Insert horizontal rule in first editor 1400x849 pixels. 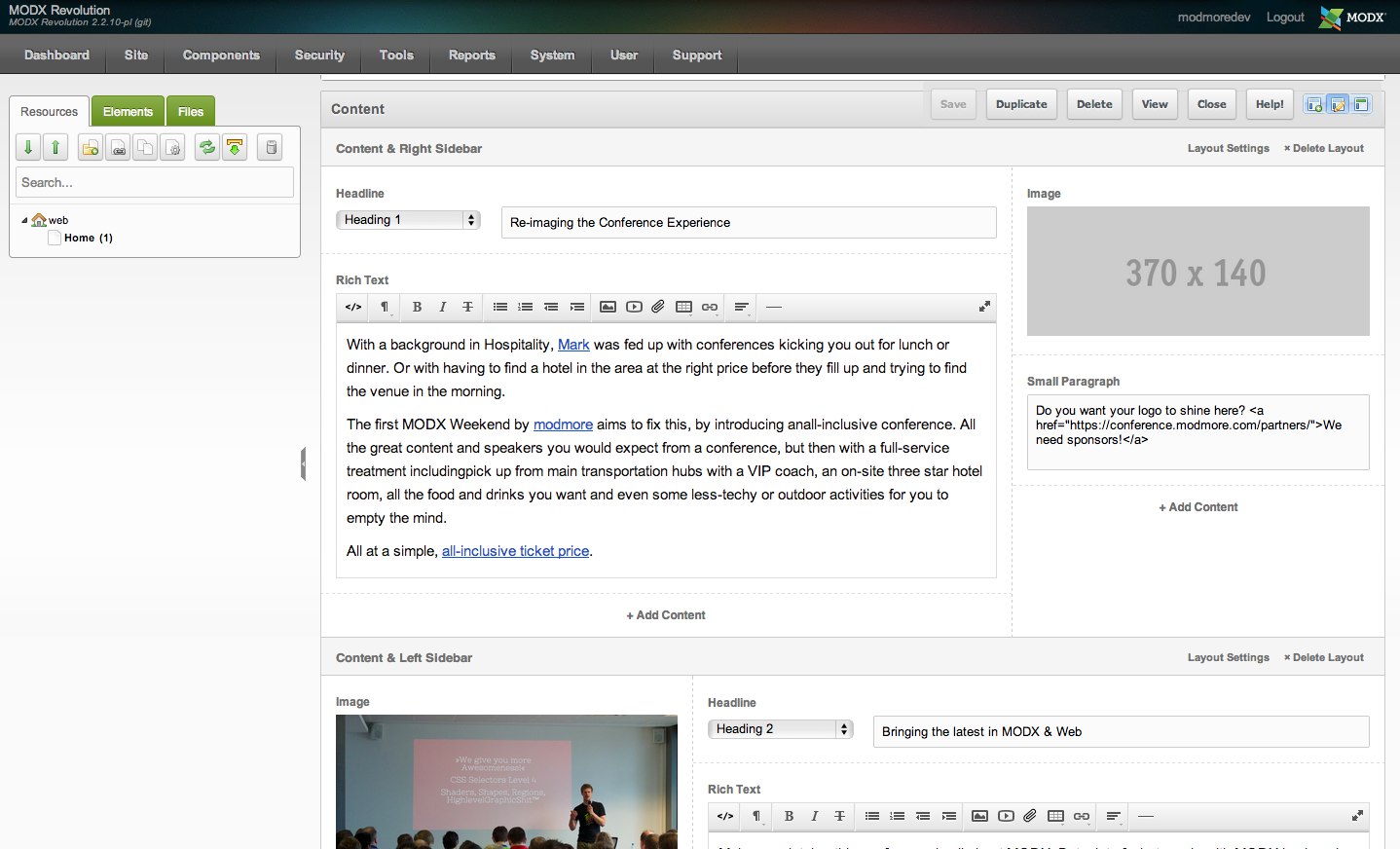click(774, 307)
